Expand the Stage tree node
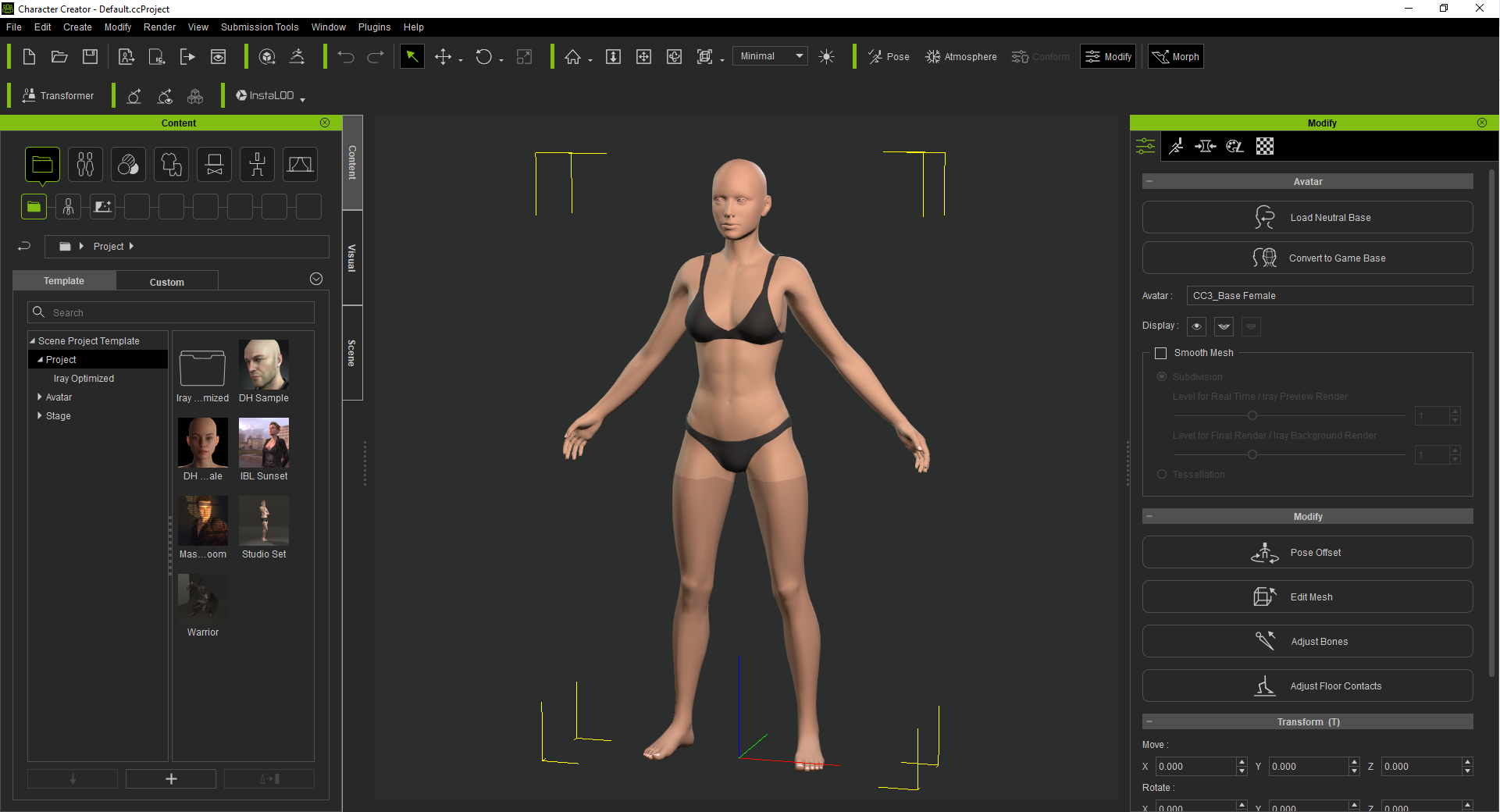 click(40, 415)
